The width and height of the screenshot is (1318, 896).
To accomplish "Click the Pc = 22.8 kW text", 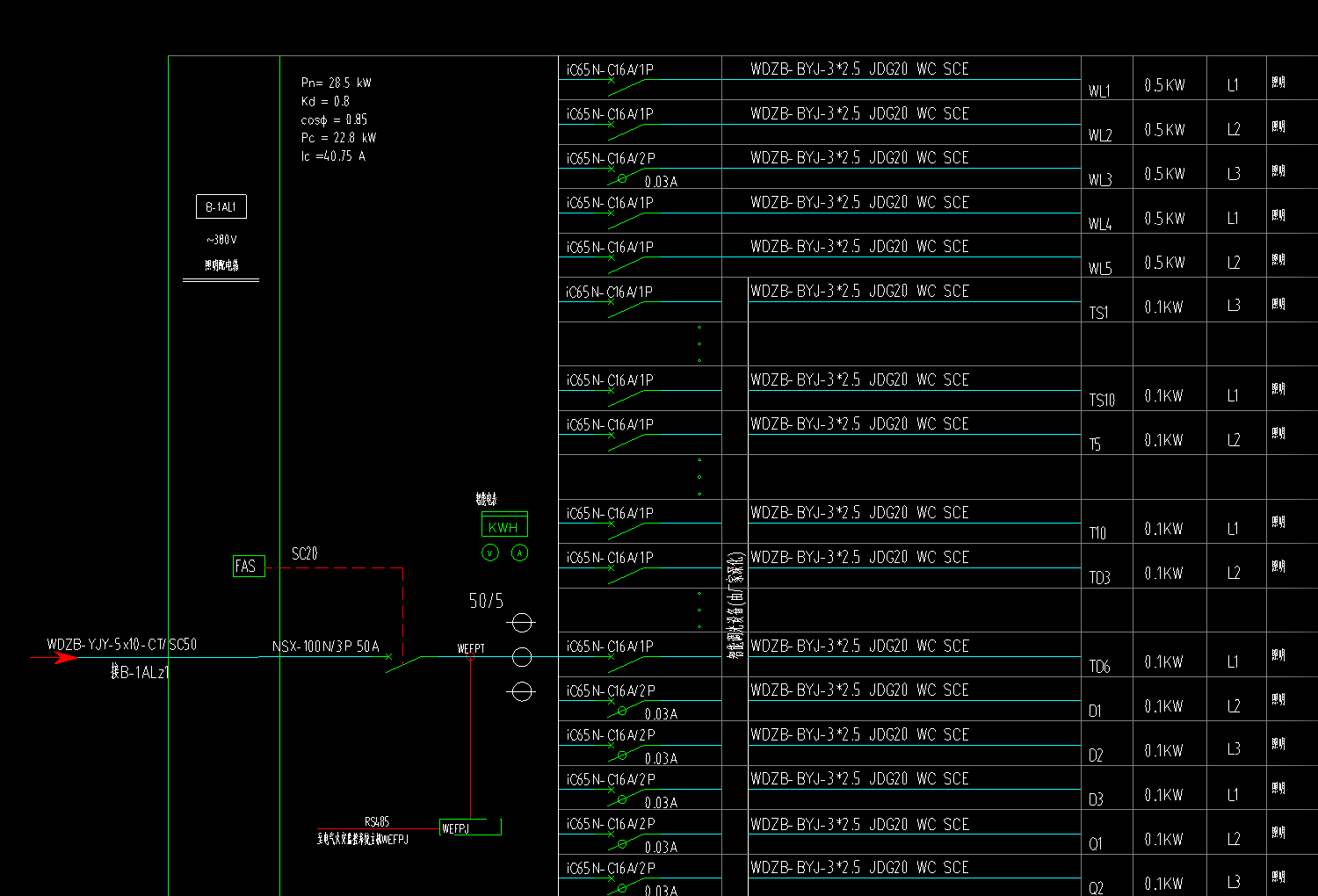I will pyautogui.click(x=338, y=138).
